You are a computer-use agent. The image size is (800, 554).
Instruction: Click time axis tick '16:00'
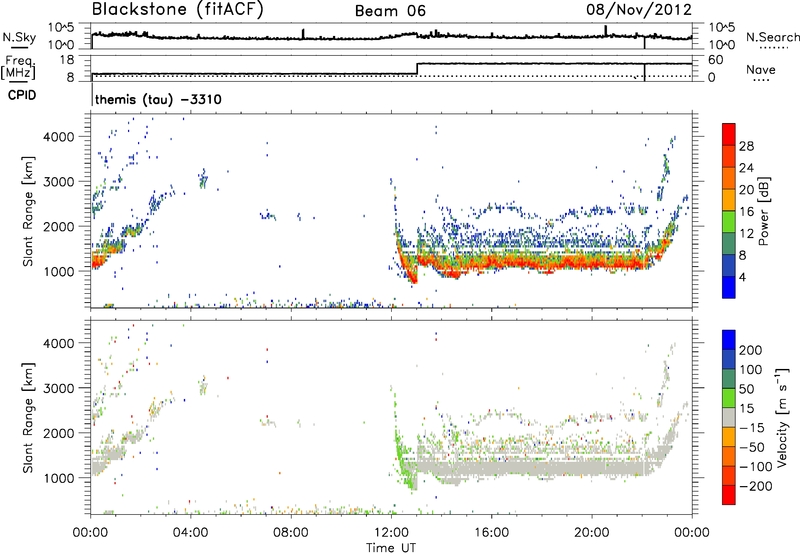[x=491, y=533]
